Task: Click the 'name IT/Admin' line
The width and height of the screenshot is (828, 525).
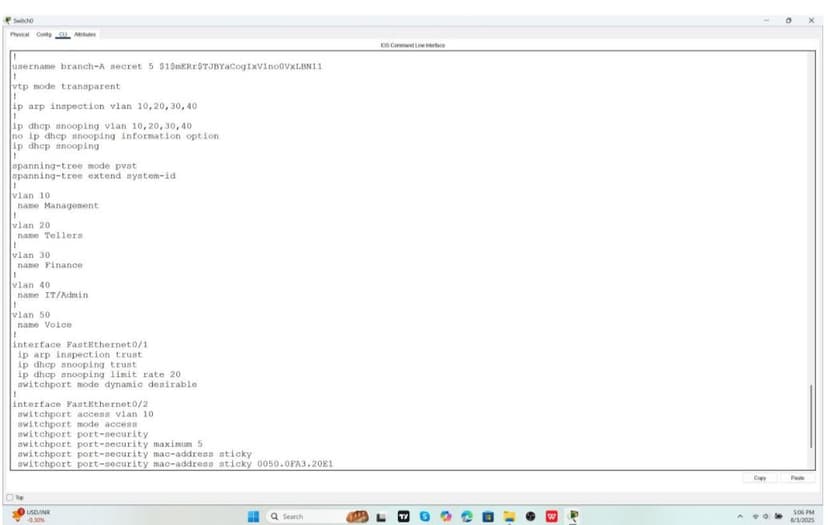Action: point(52,295)
